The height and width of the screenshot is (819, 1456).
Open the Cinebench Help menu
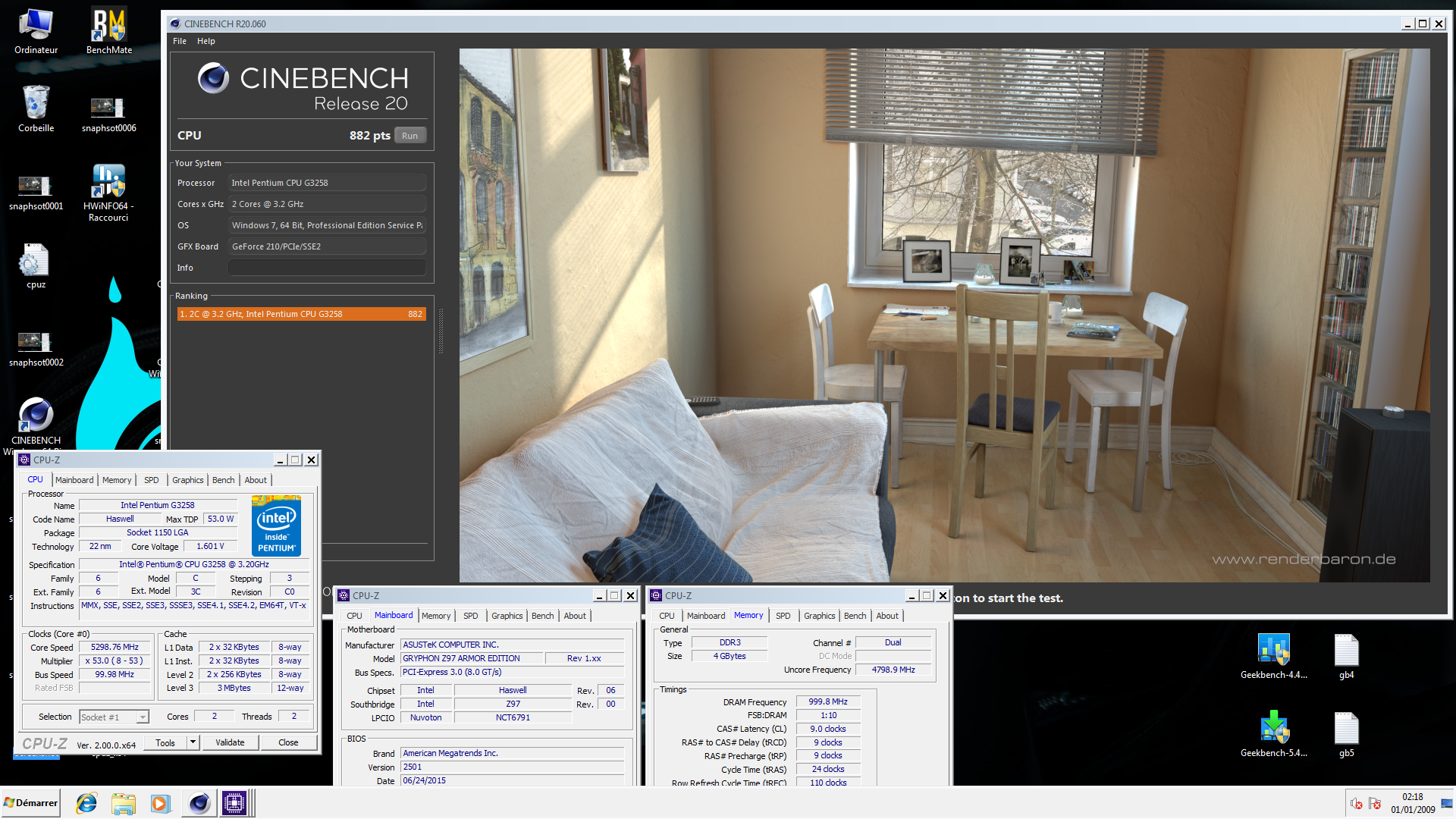(206, 41)
